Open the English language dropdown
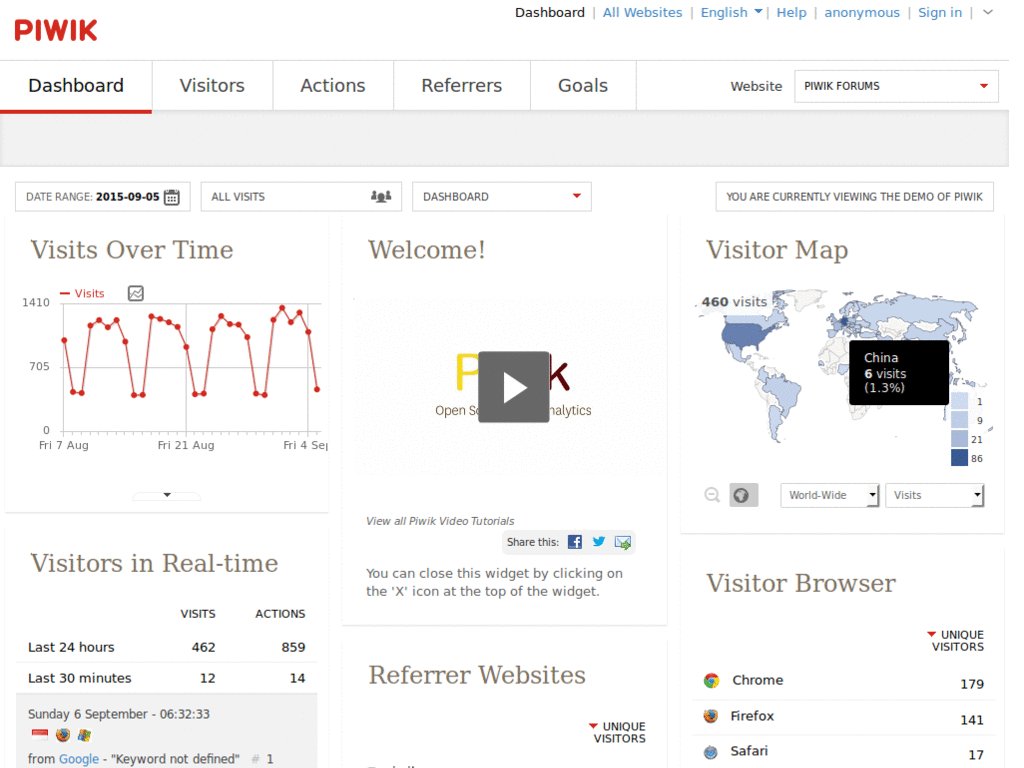This screenshot has width=1024, height=768. click(731, 12)
